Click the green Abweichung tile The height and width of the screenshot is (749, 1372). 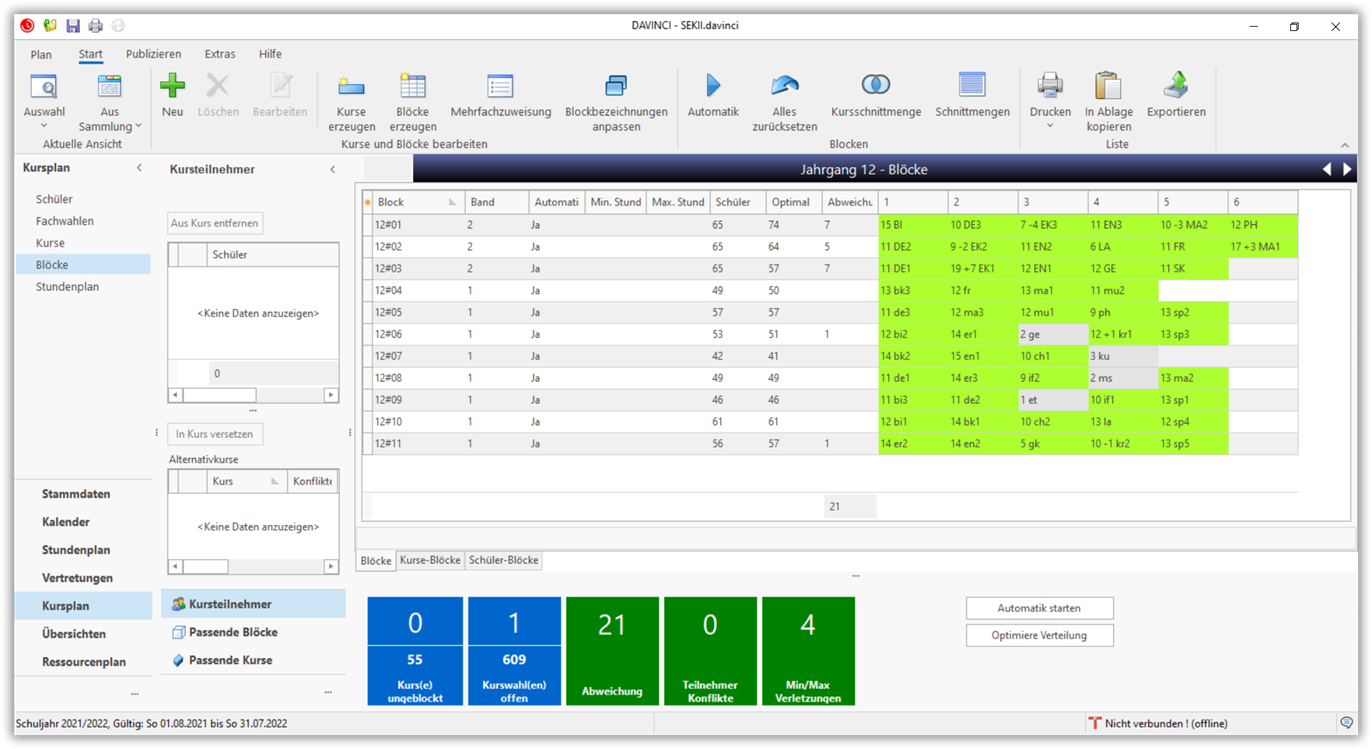[612, 651]
